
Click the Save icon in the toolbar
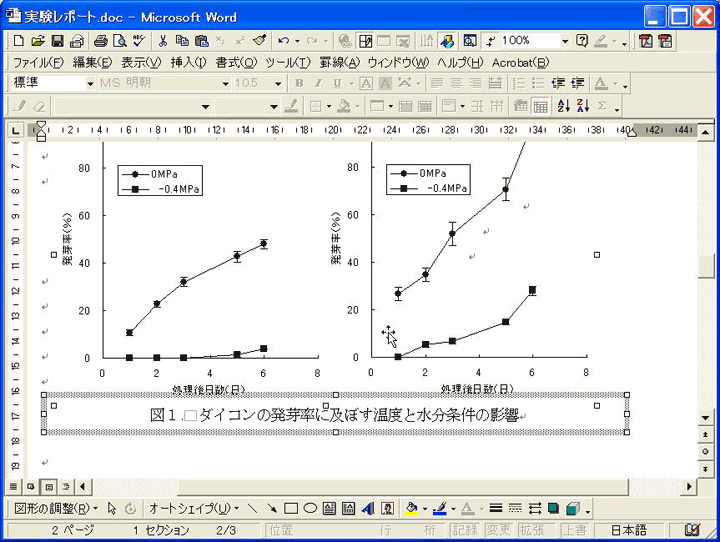[x=57, y=41]
